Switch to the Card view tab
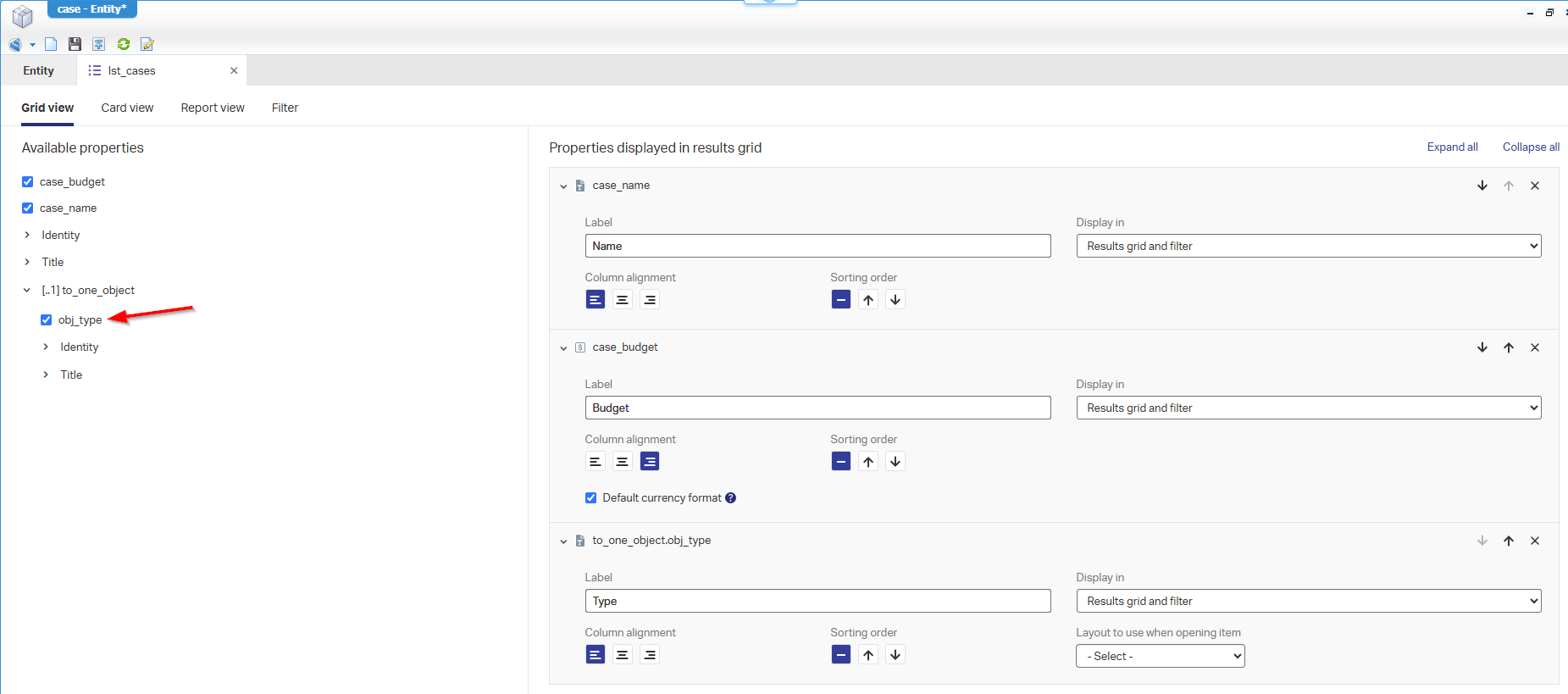 pos(127,108)
